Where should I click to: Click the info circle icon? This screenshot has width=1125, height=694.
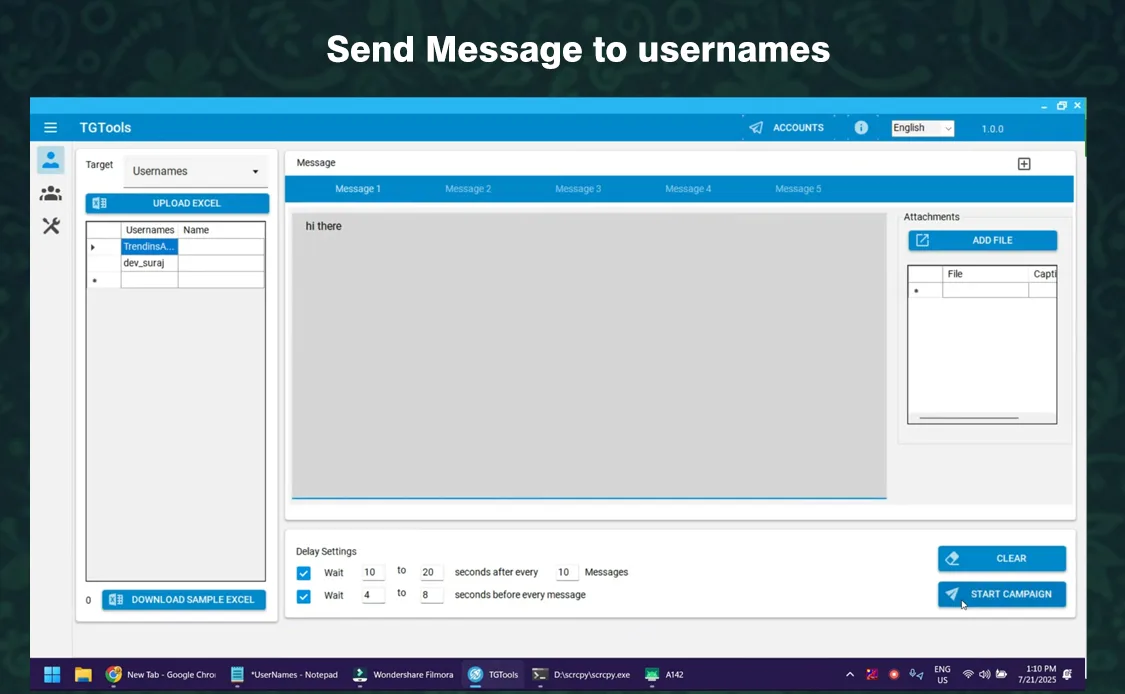coord(860,128)
